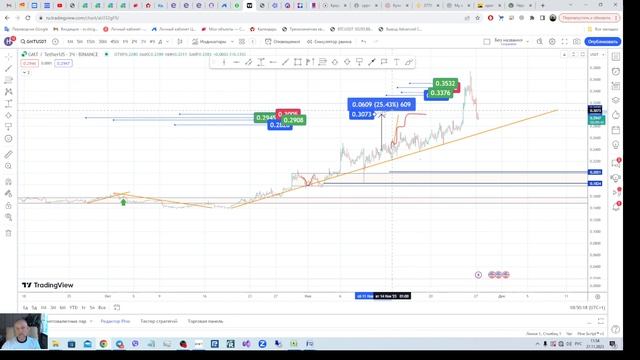Open chart settings gear
640x360 pixels.
[552, 42]
